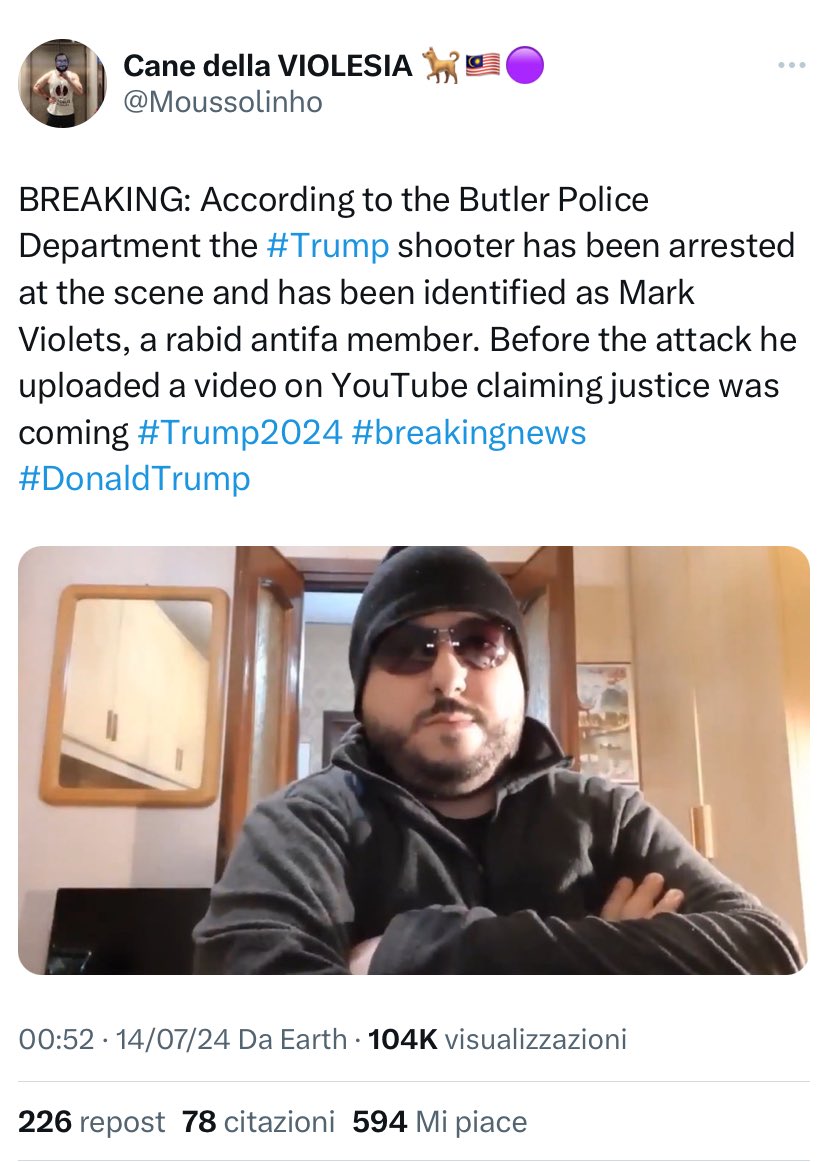
Task: Click the tweet body text
Action: 408,339
